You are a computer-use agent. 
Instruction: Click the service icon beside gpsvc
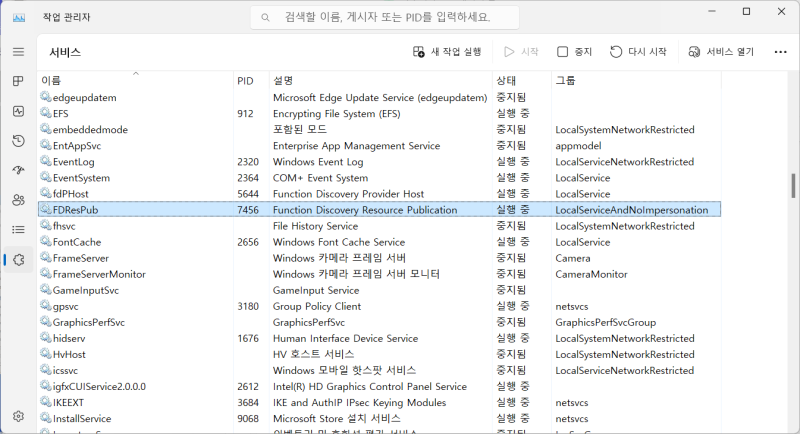(46, 305)
